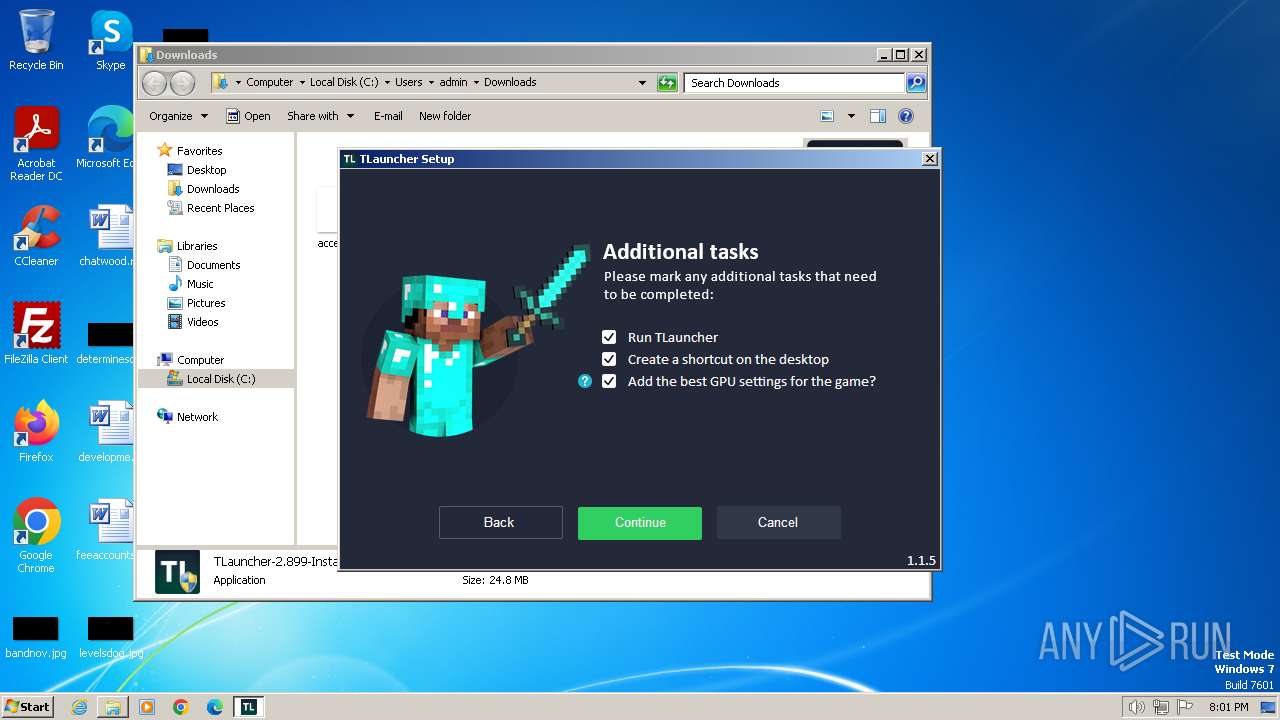Select Network in navigation pane
Image resolution: width=1280 pixels, height=720 pixels.
coord(197,417)
